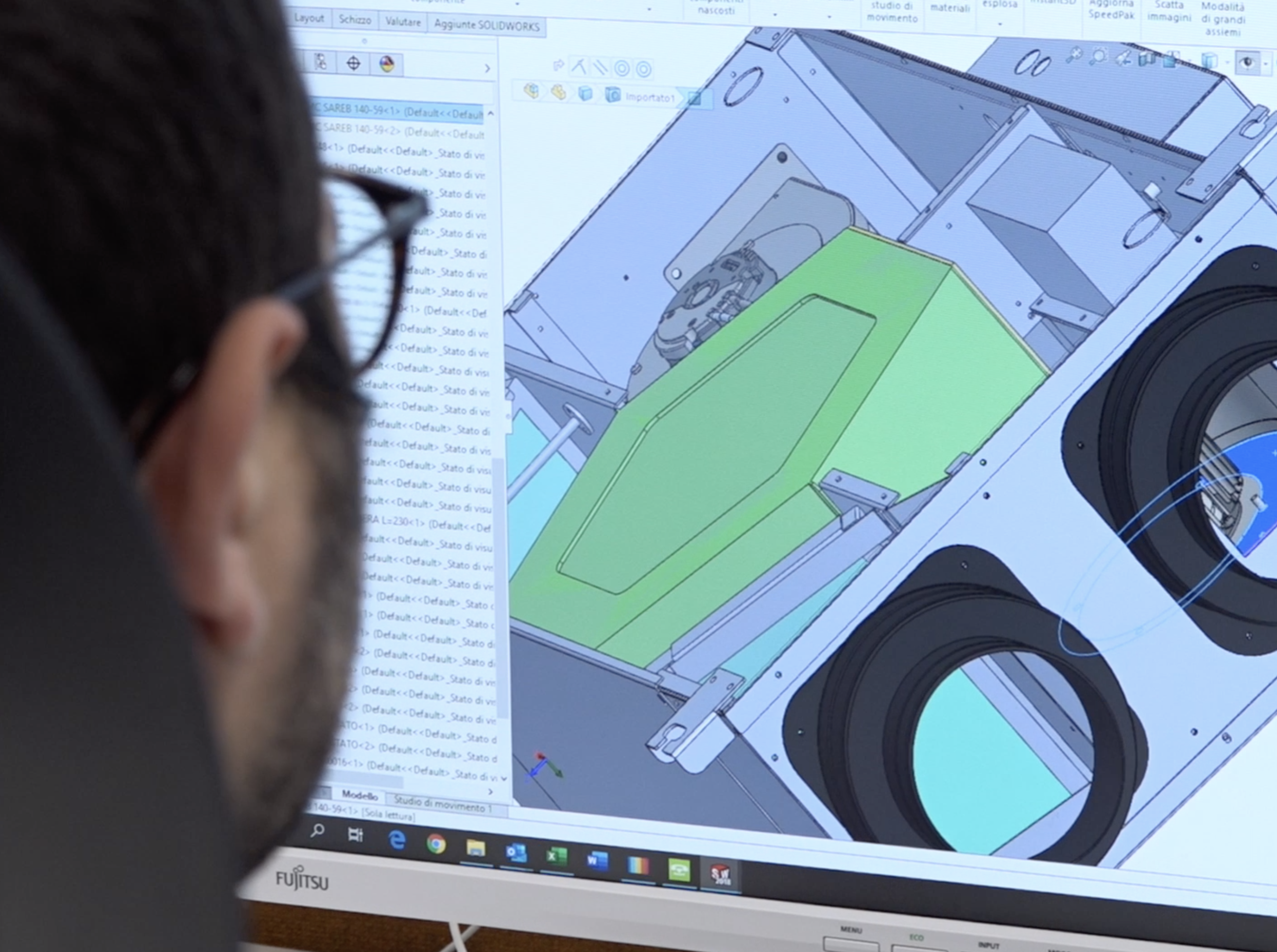This screenshot has width=1277, height=952.
Task: Open the Schizzo ribbon tab
Action: pyautogui.click(x=355, y=19)
